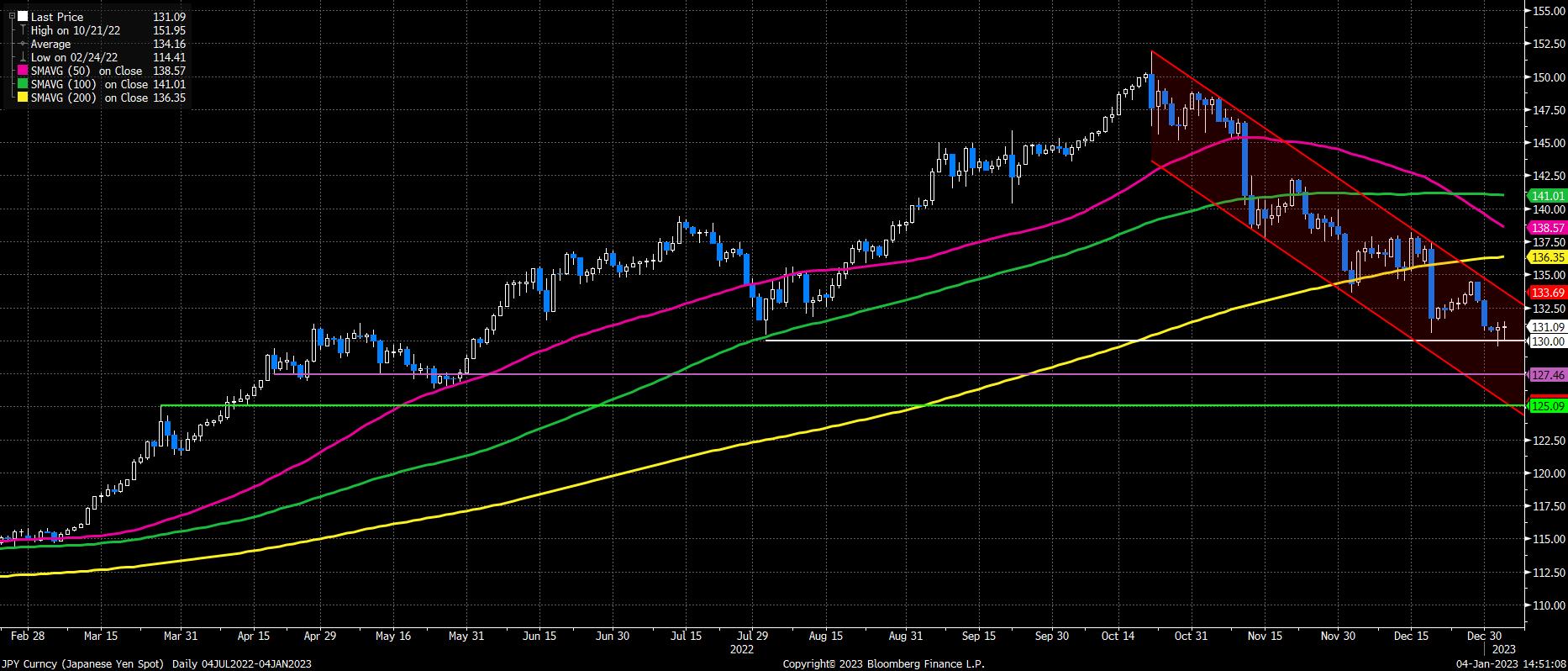Click the pink 138.57 price axis tag
This screenshot has width=1568, height=671.
coord(1547,228)
